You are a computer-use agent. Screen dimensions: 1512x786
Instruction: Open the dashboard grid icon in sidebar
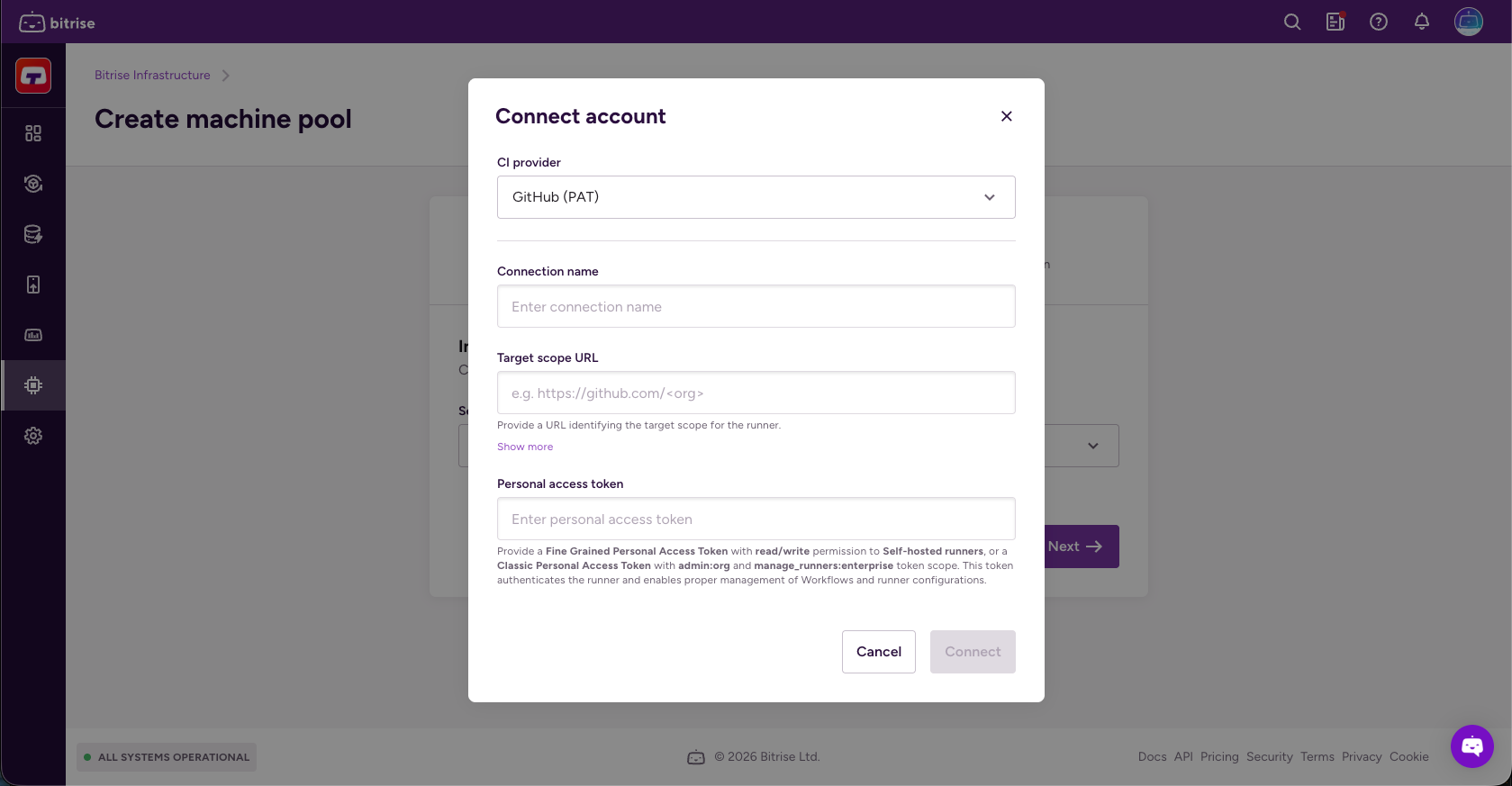tap(33, 133)
